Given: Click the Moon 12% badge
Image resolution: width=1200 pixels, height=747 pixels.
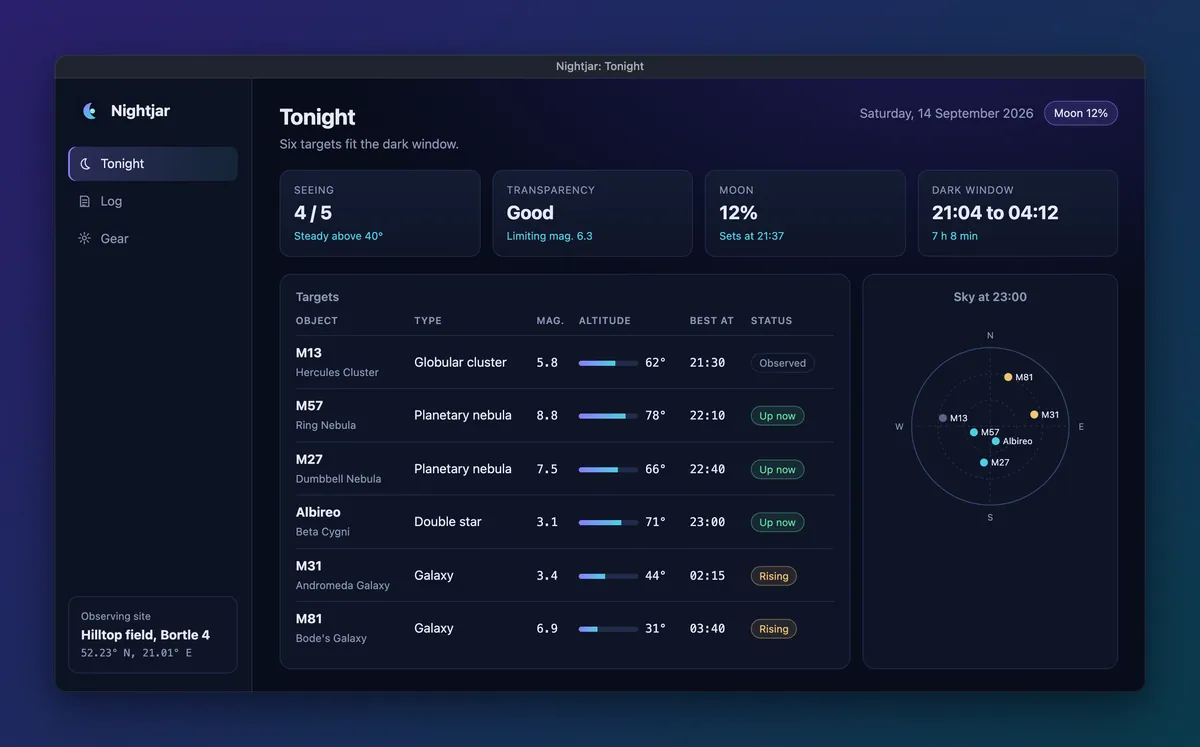Looking at the screenshot, I should pyautogui.click(x=1081, y=113).
